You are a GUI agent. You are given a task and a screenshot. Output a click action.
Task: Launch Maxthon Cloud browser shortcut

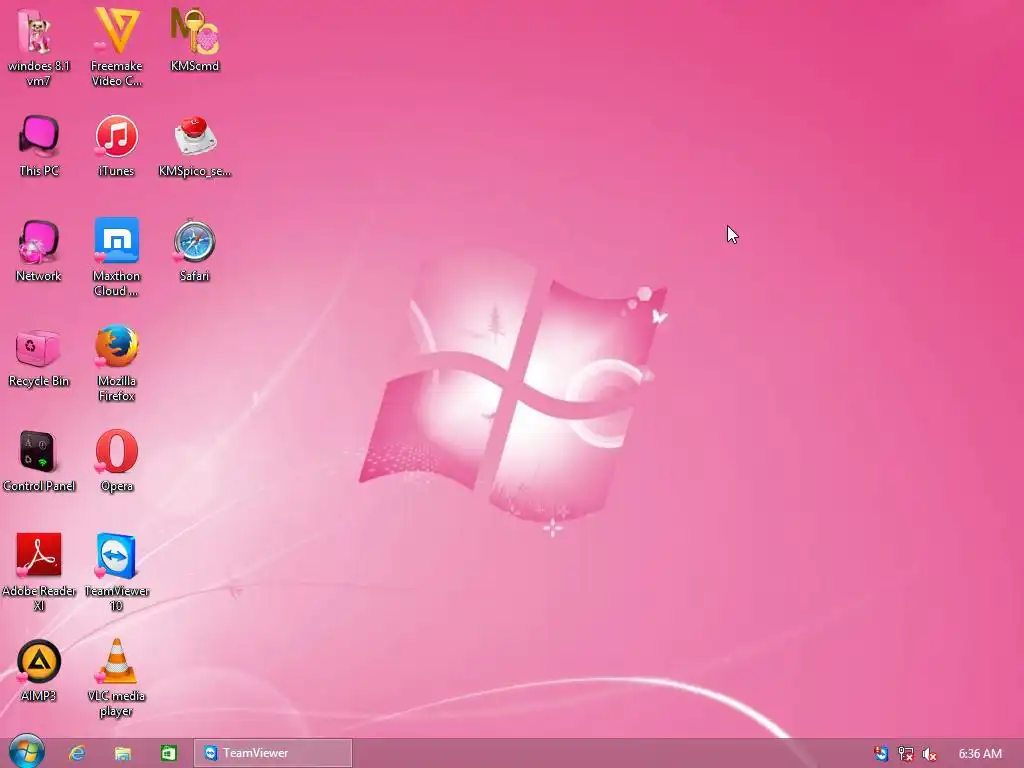[116, 257]
